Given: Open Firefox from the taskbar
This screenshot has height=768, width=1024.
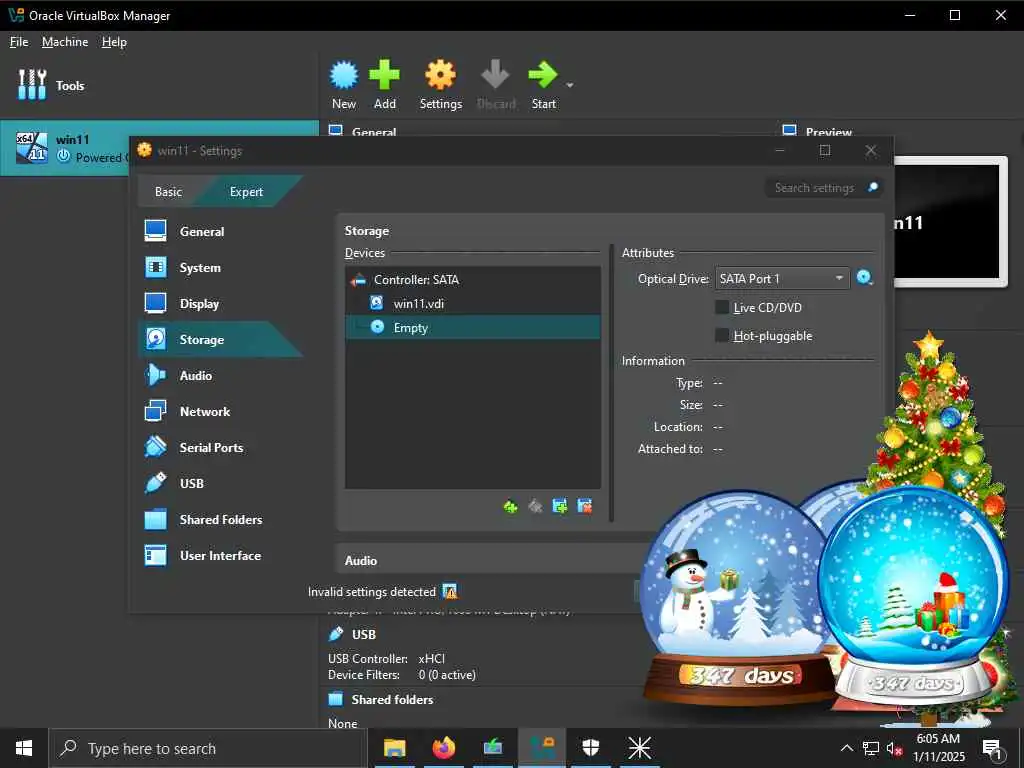Looking at the screenshot, I should click(443, 748).
